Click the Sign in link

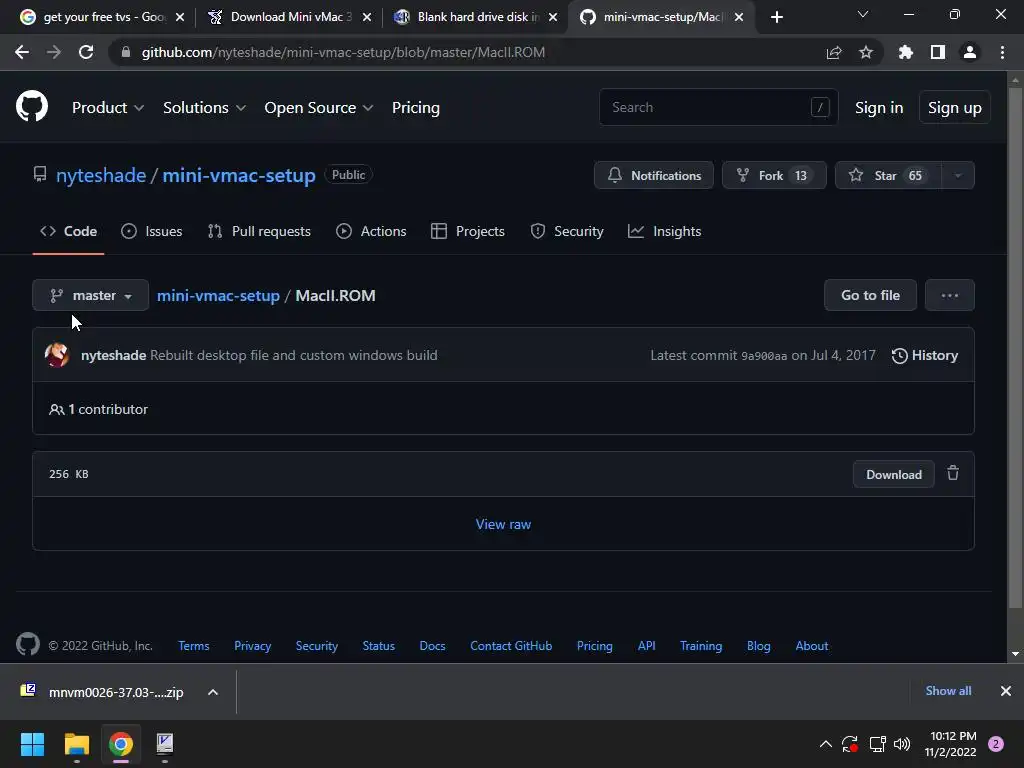coord(879,108)
